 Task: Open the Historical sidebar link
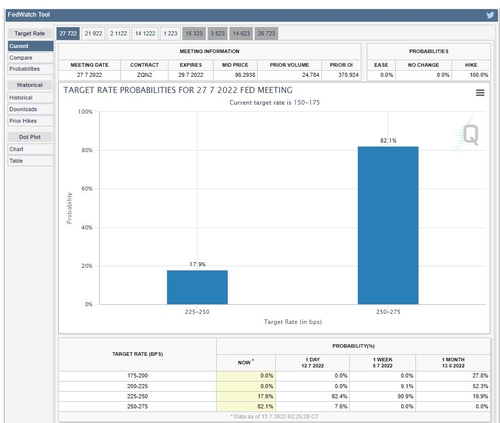(x=30, y=98)
